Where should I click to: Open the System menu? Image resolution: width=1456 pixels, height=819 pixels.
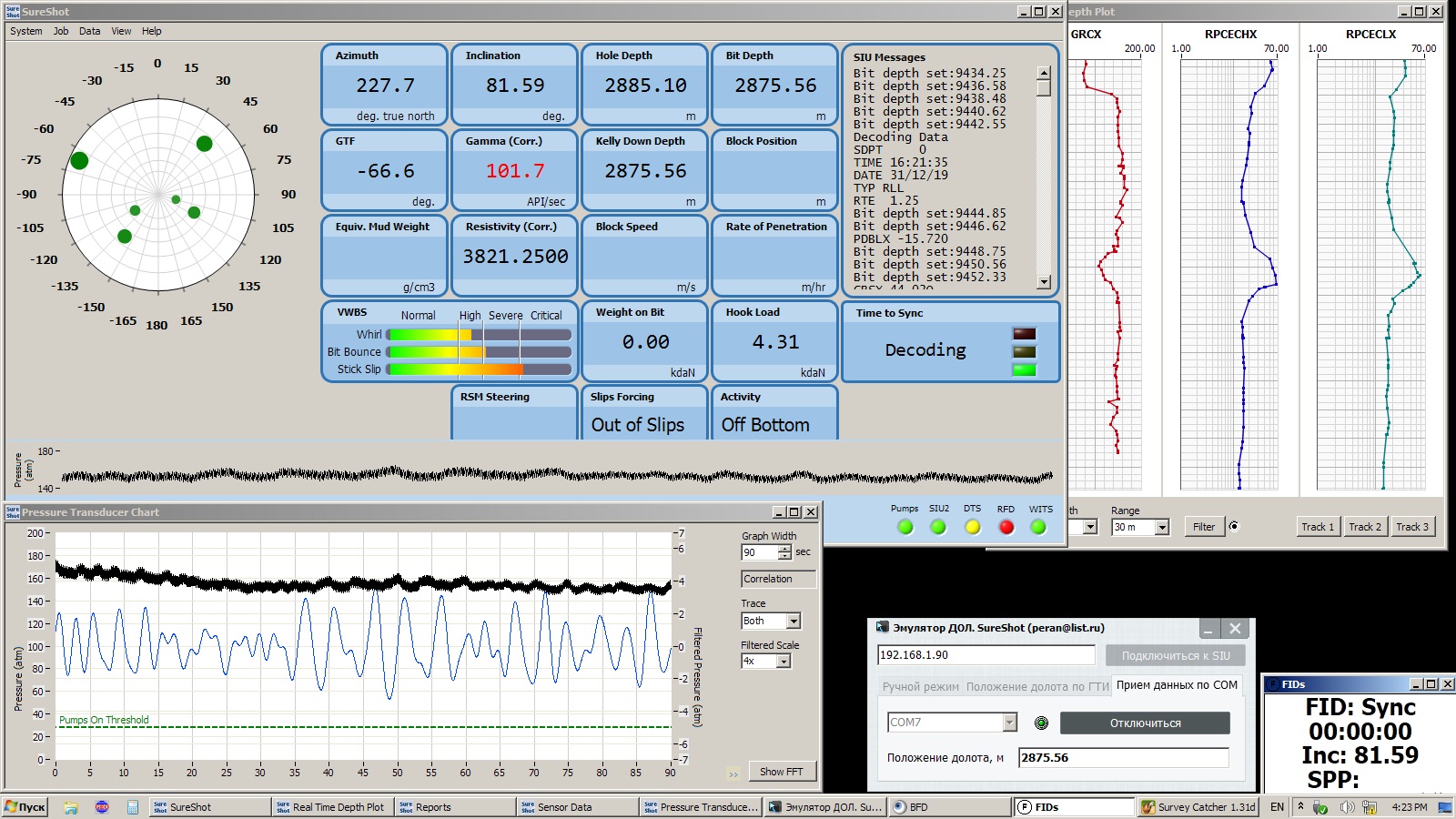26,31
